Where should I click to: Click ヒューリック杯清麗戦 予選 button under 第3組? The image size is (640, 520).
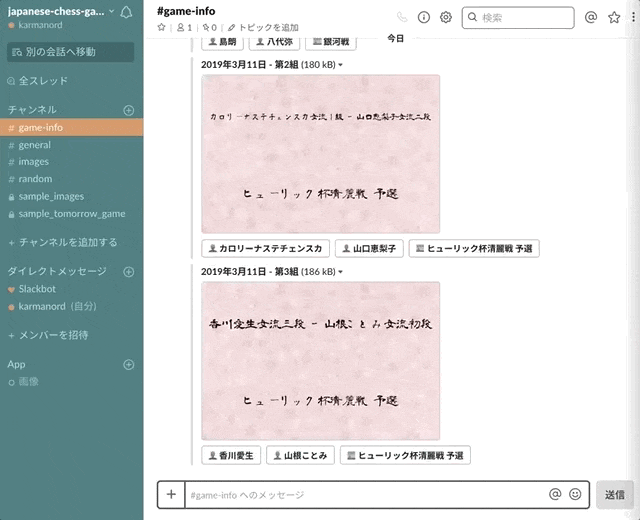pos(405,456)
